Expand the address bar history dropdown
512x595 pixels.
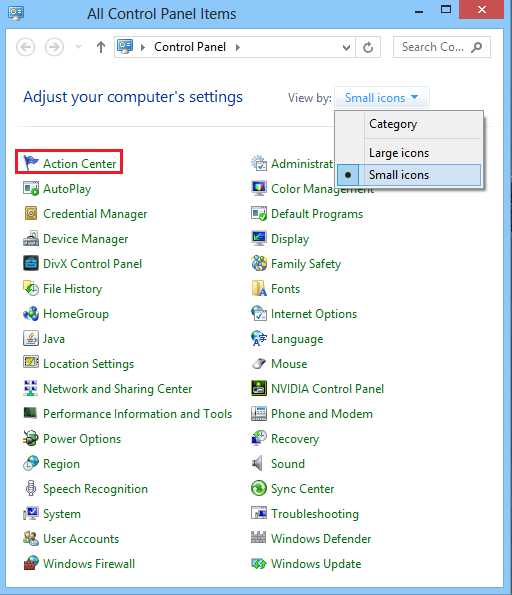pyautogui.click(x=346, y=47)
